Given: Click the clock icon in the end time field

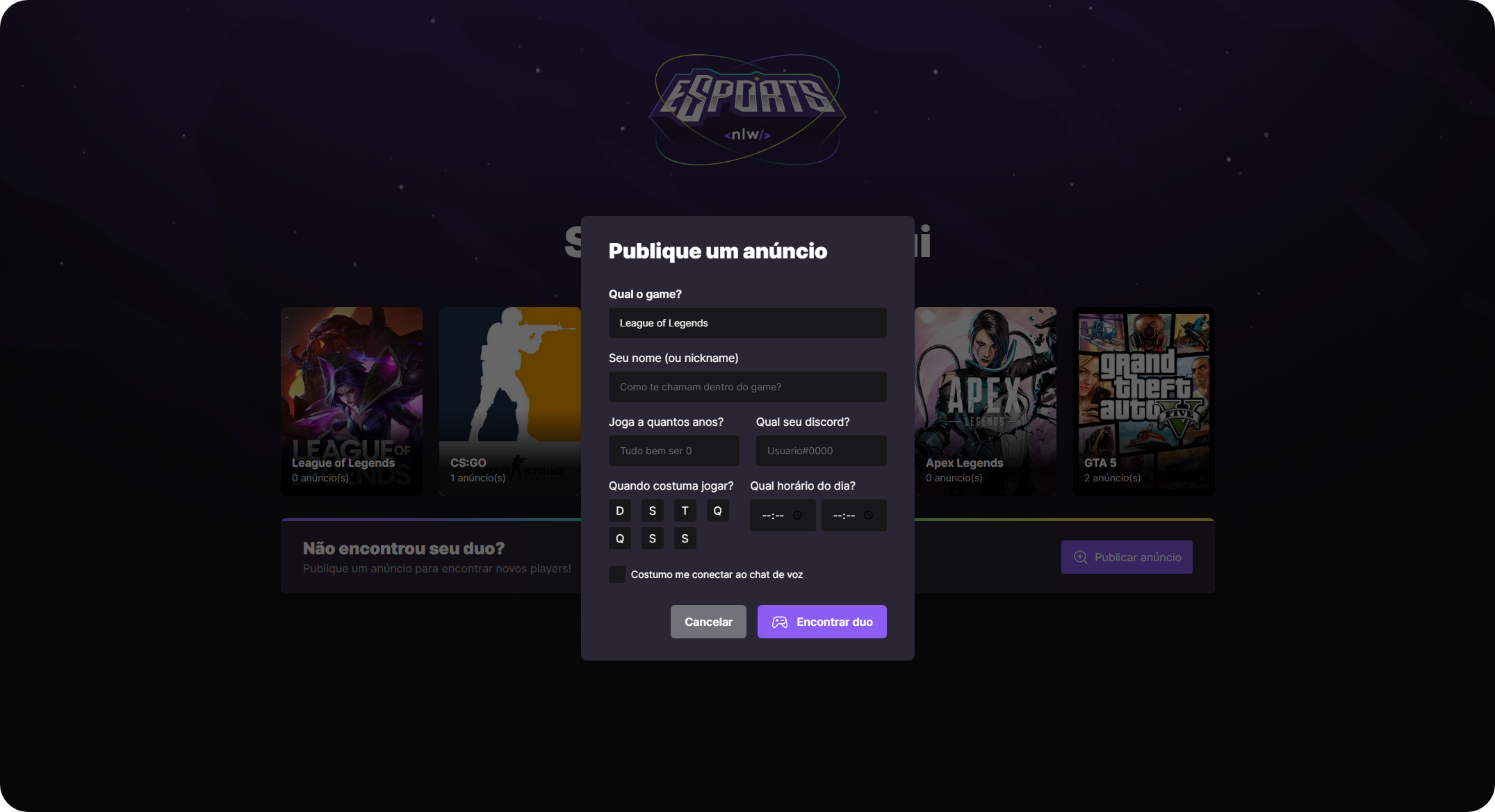Looking at the screenshot, I should tap(868, 515).
